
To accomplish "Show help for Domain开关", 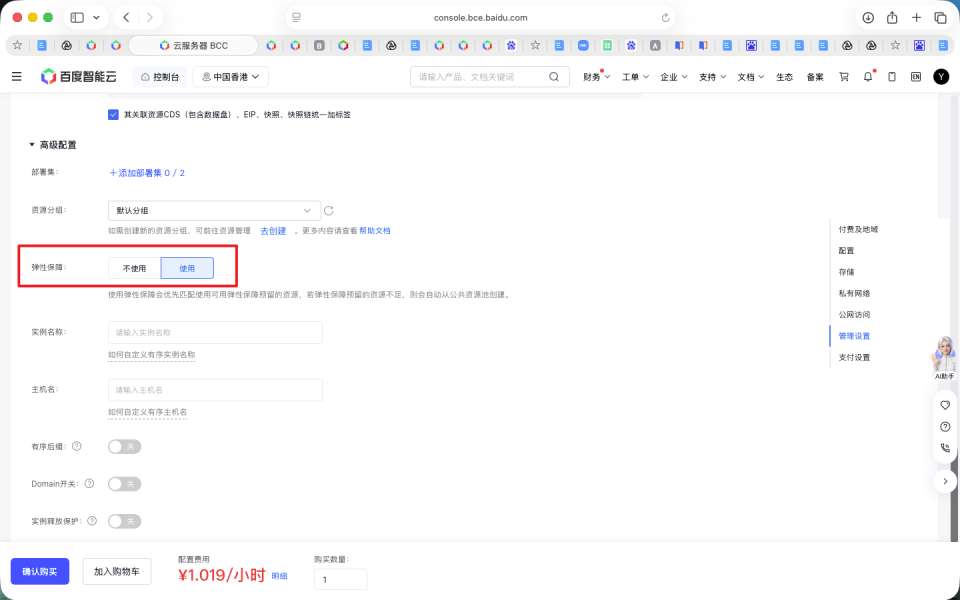I will coord(89,484).
